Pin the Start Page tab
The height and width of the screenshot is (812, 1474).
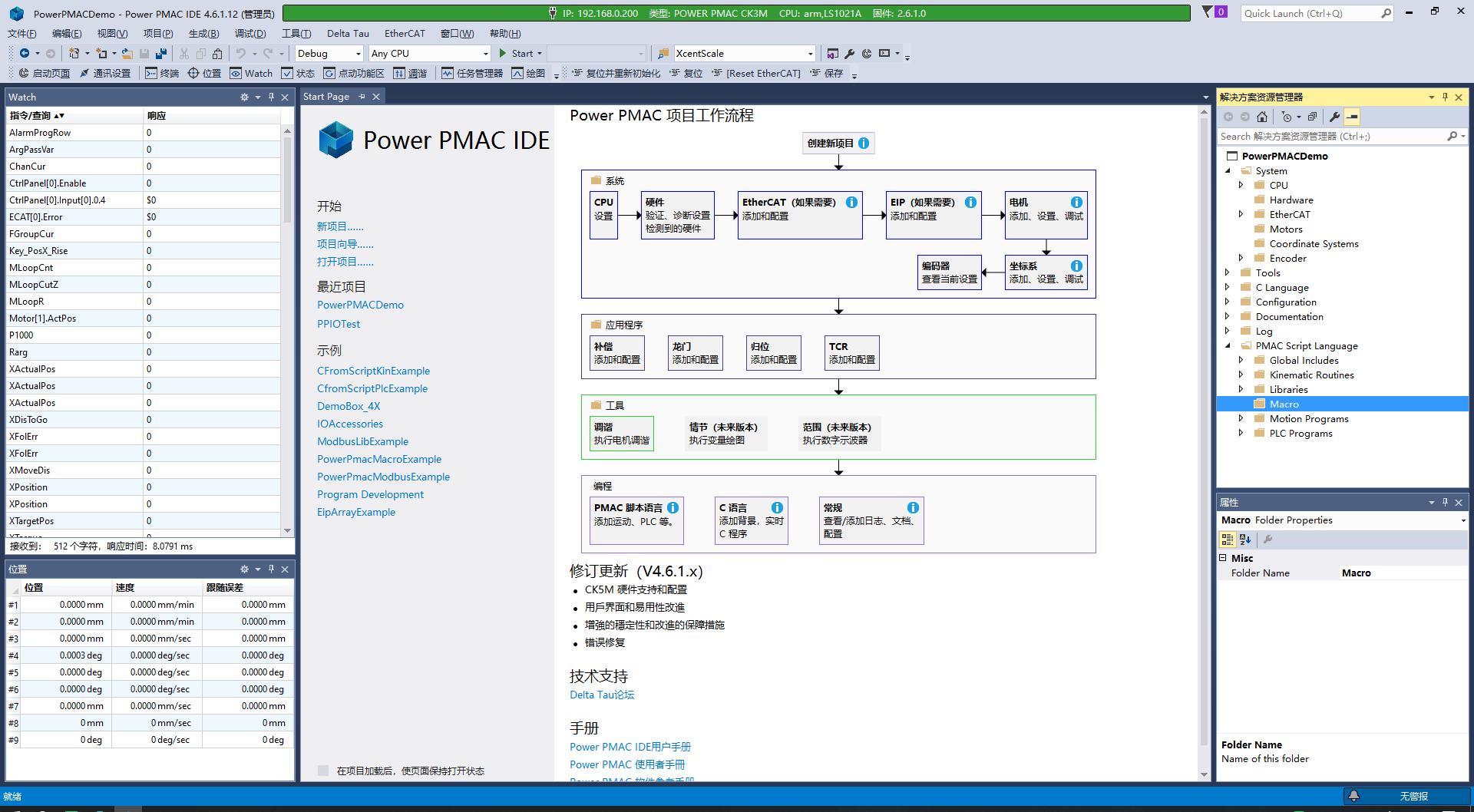pos(362,96)
